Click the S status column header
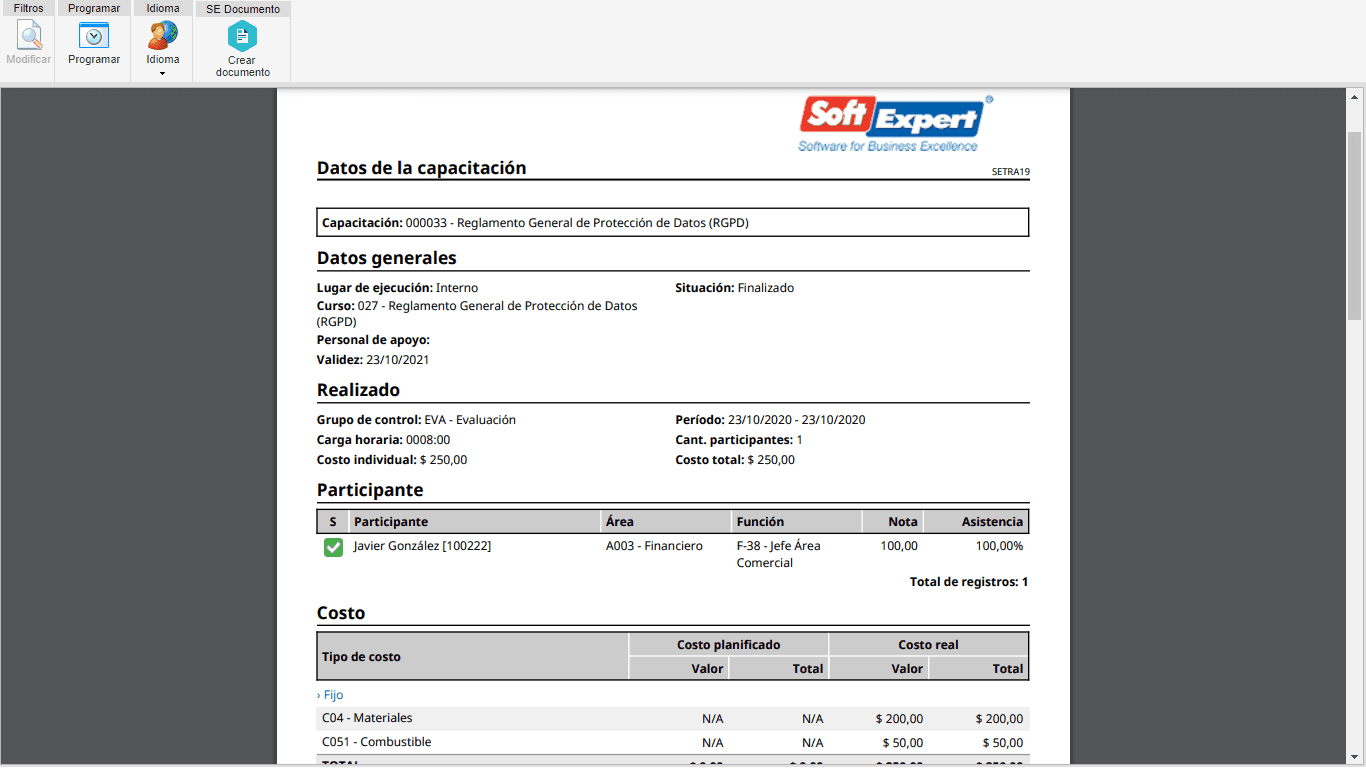The image size is (1366, 768). tap(333, 522)
